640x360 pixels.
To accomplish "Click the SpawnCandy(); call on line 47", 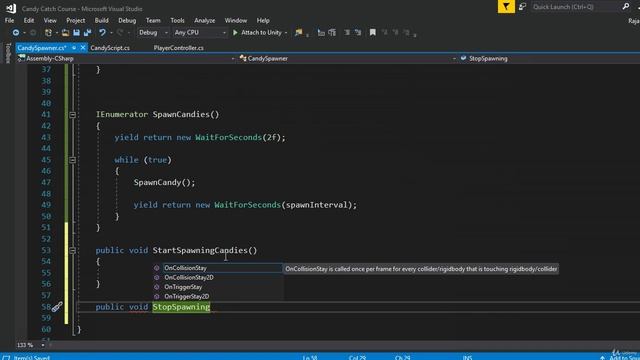I will click(164, 182).
